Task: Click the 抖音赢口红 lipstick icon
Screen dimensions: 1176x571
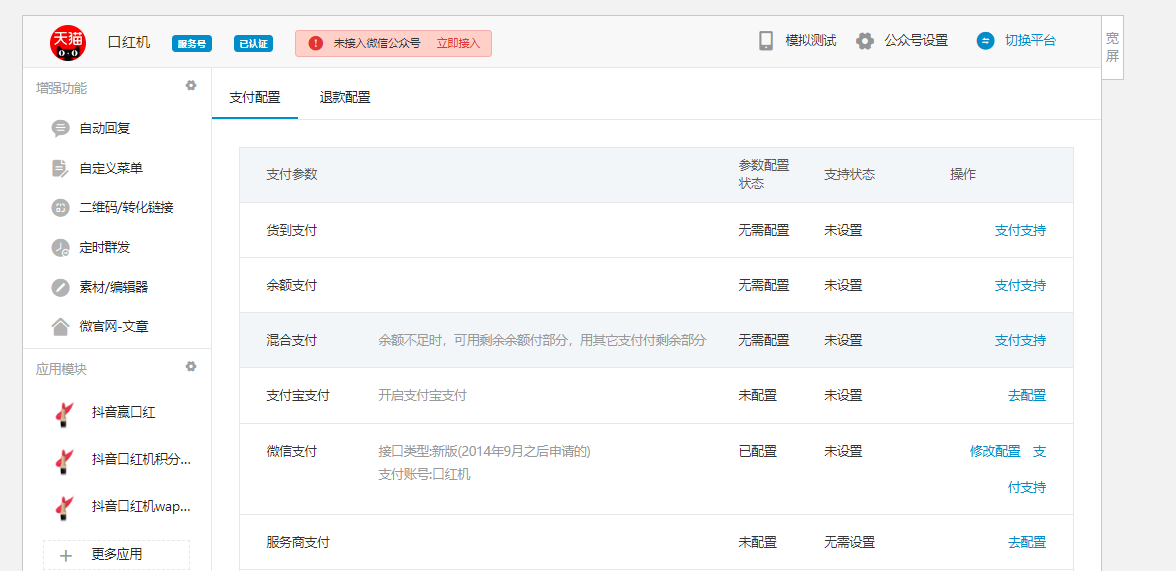Action: tap(65, 412)
